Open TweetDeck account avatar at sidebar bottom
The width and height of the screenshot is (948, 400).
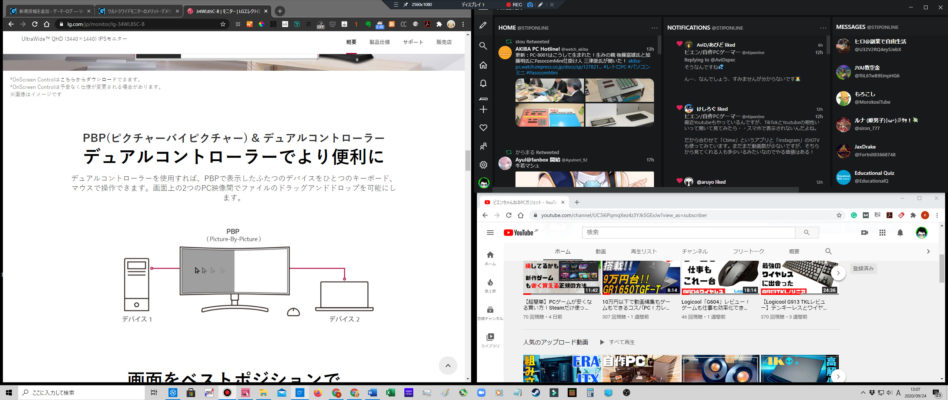pyautogui.click(x=483, y=182)
